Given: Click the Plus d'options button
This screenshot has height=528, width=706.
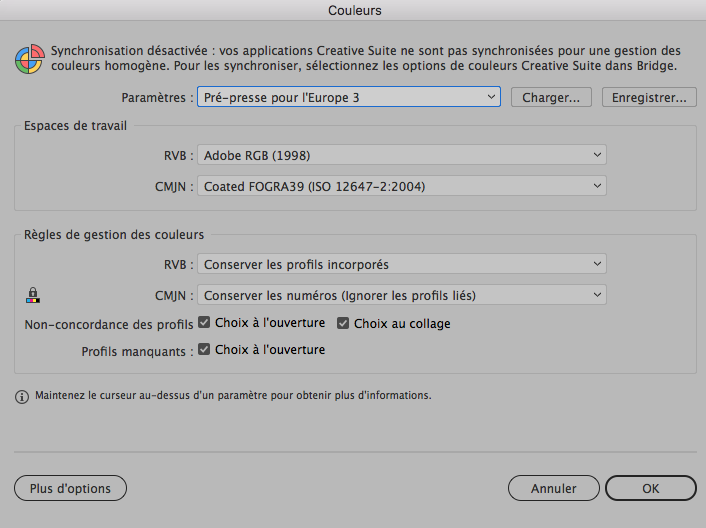Looking at the screenshot, I should coord(70,488).
